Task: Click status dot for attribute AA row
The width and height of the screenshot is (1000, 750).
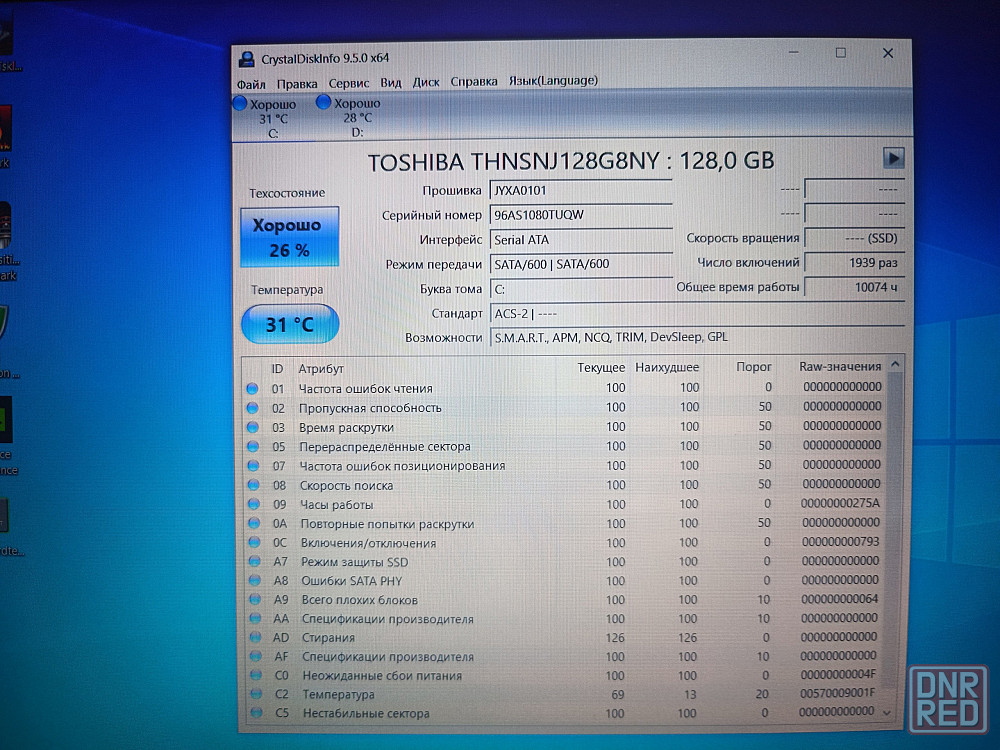Action: pyautogui.click(x=255, y=619)
